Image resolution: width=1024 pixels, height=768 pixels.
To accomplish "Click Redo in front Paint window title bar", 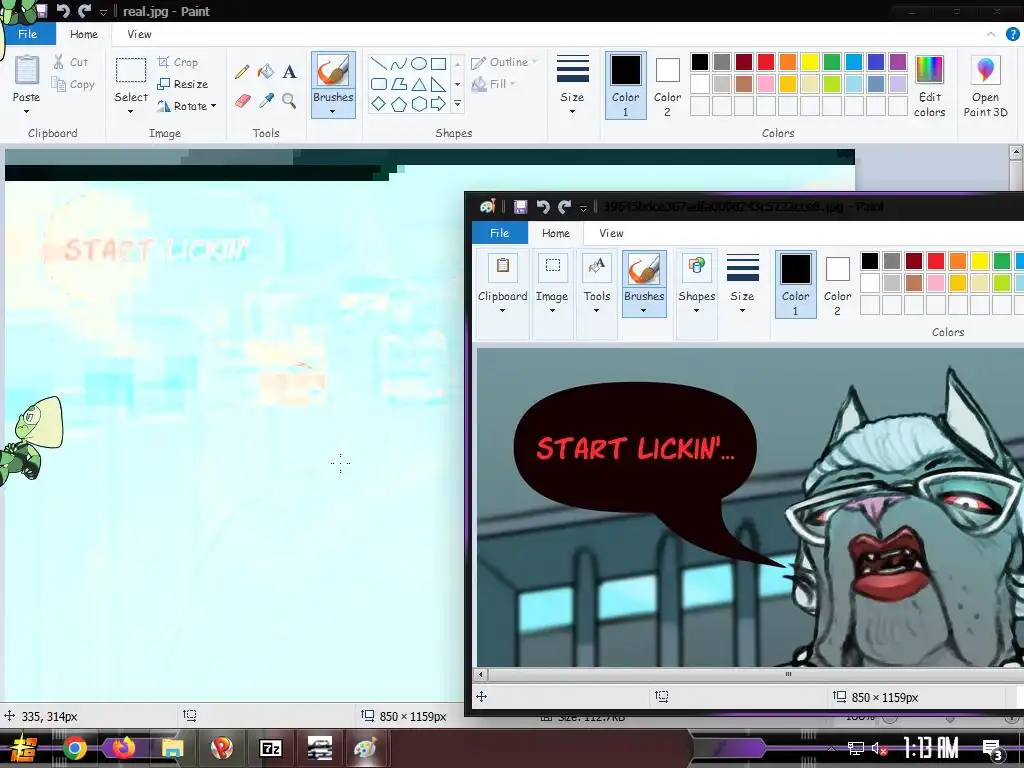I will point(564,207).
